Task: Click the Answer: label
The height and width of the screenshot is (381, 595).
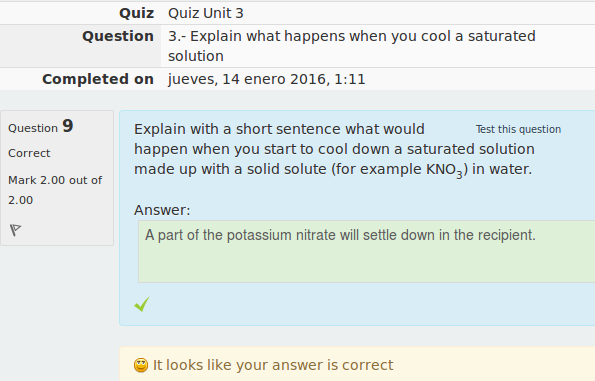Action: click(162, 210)
